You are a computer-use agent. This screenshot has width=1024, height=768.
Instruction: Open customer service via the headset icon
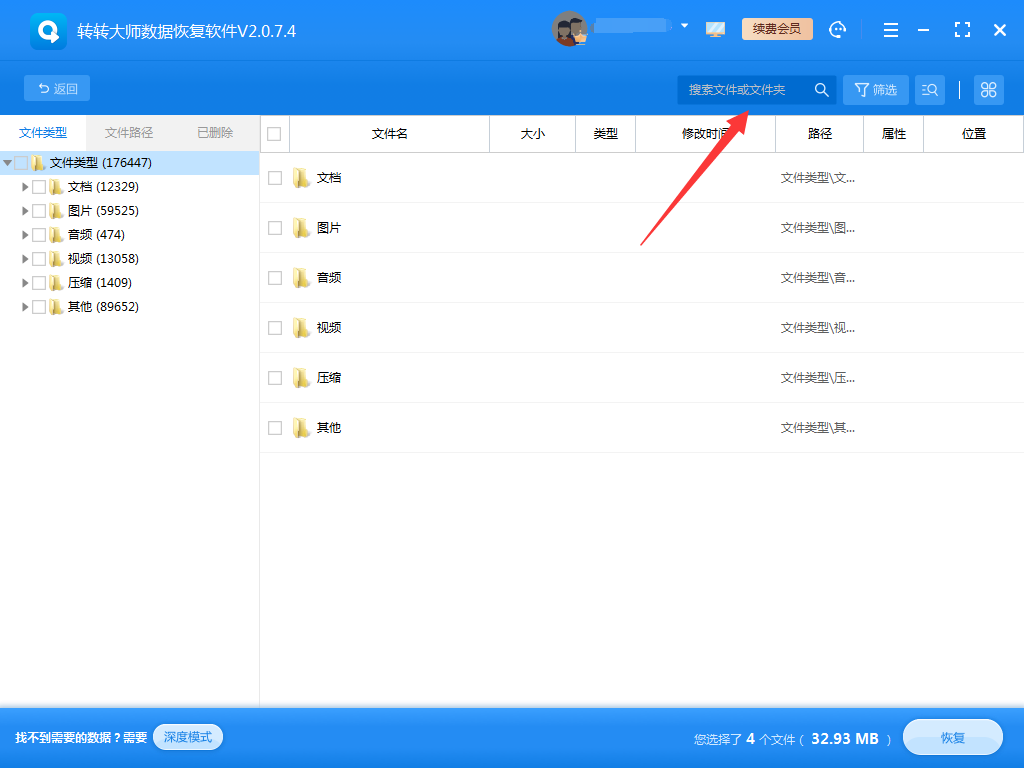pyautogui.click(x=838, y=29)
